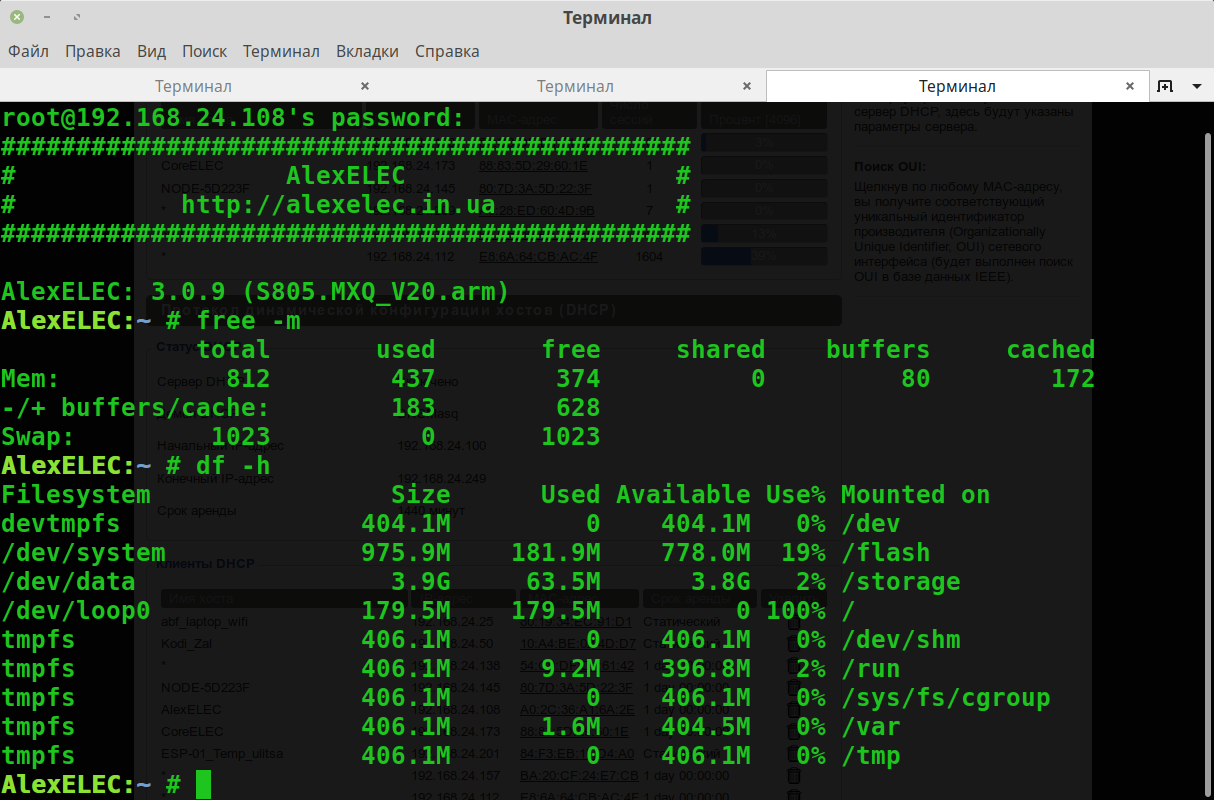1214x800 pixels.
Task: Click the '63.5M' used value
Action: pyautogui.click(x=564, y=582)
